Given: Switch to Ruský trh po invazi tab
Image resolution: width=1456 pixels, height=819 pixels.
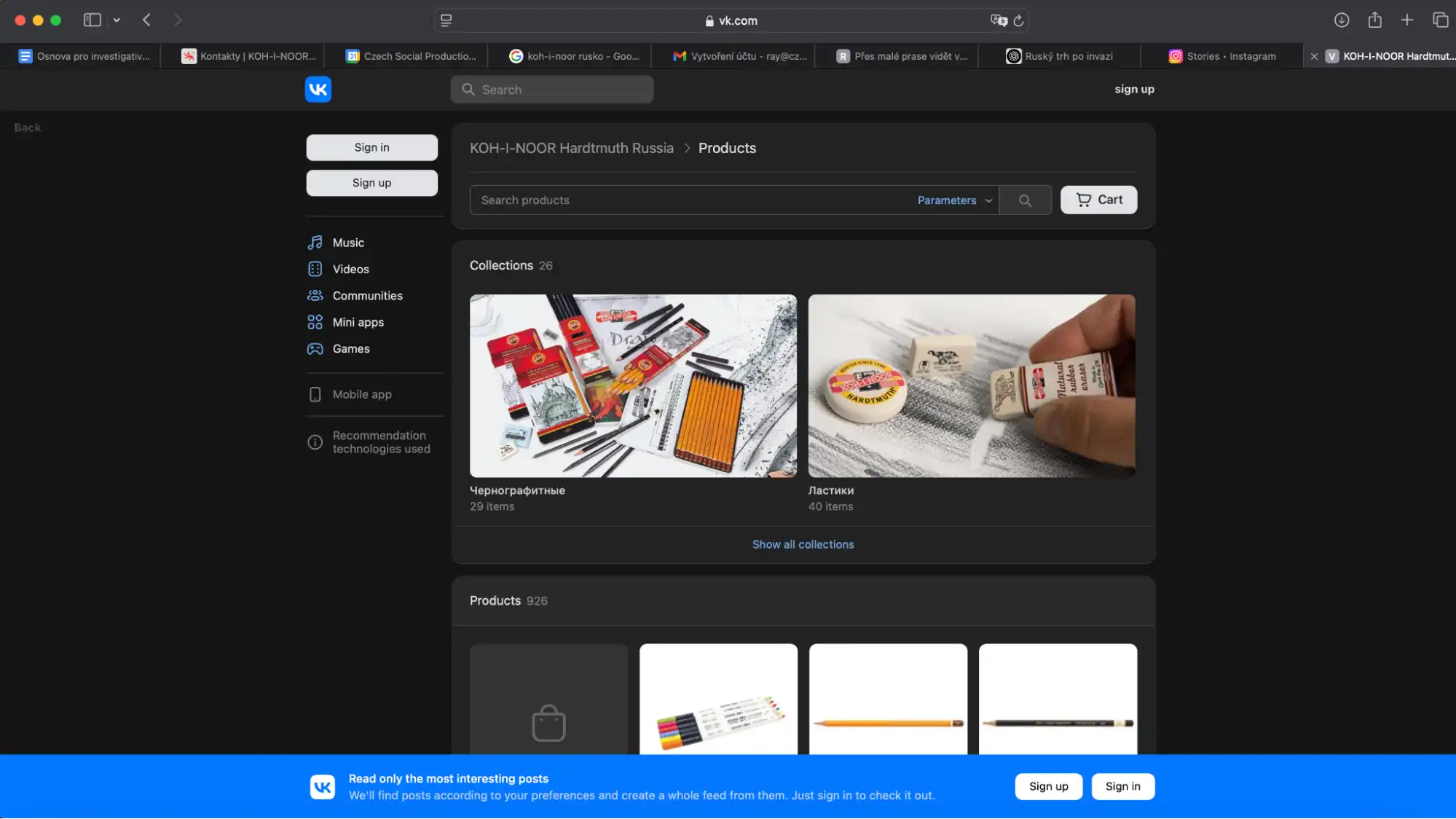Looking at the screenshot, I should [1059, 56].
